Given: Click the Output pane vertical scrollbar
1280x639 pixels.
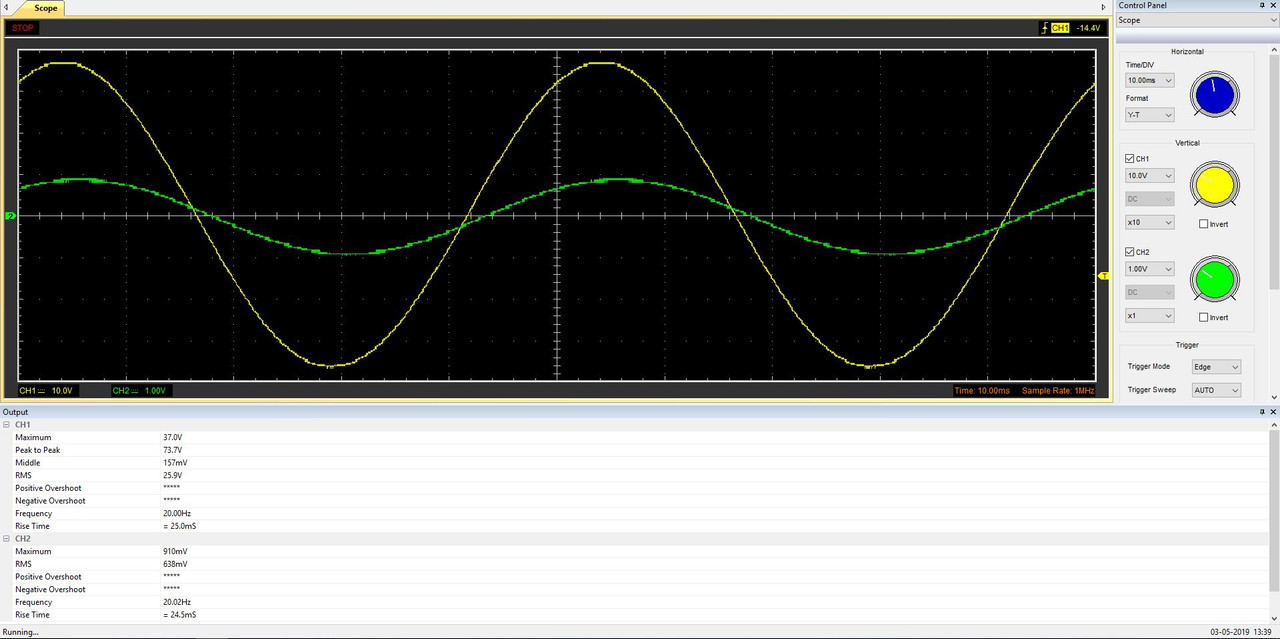Looking at the screenshot, I should tap(1274, 520).
